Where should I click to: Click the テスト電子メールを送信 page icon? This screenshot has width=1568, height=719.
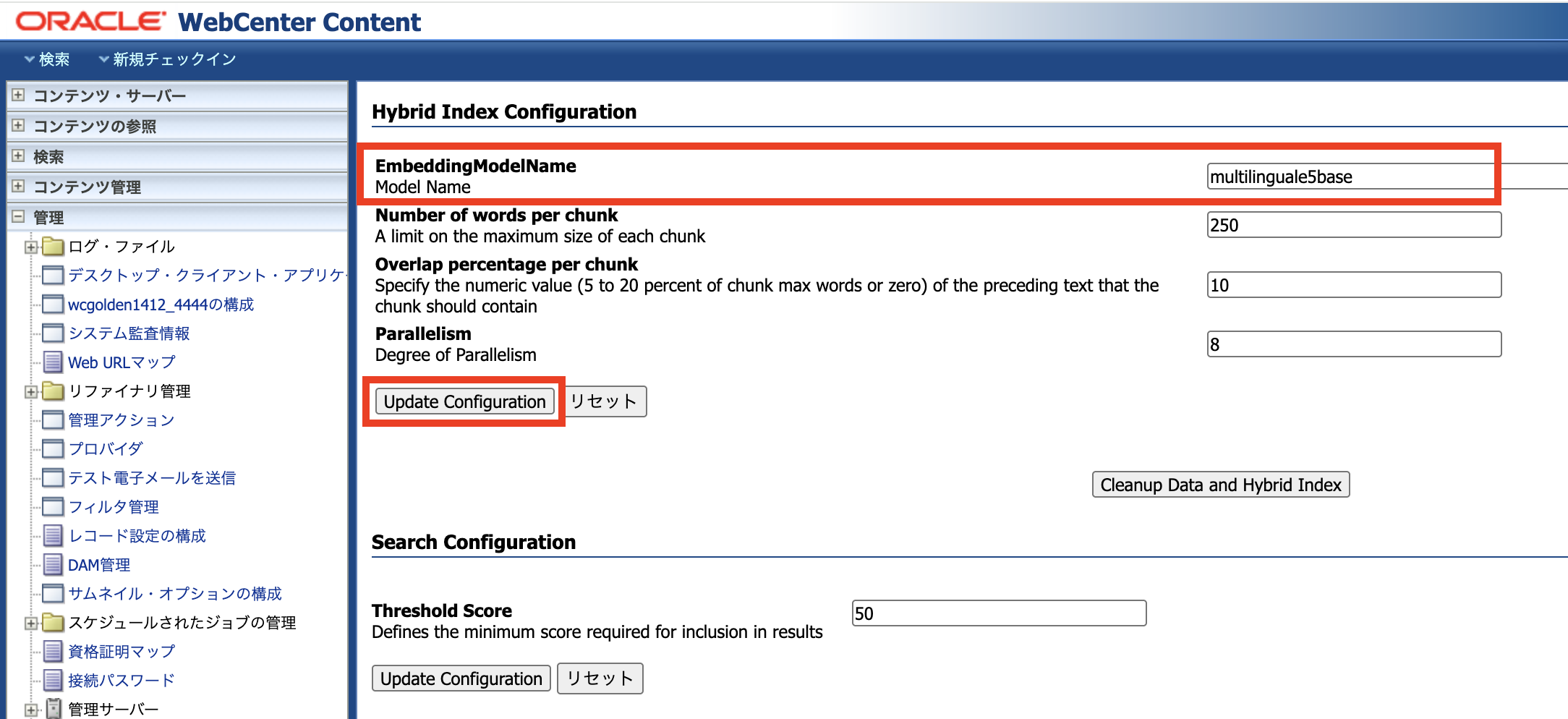[x=53, y=478]
